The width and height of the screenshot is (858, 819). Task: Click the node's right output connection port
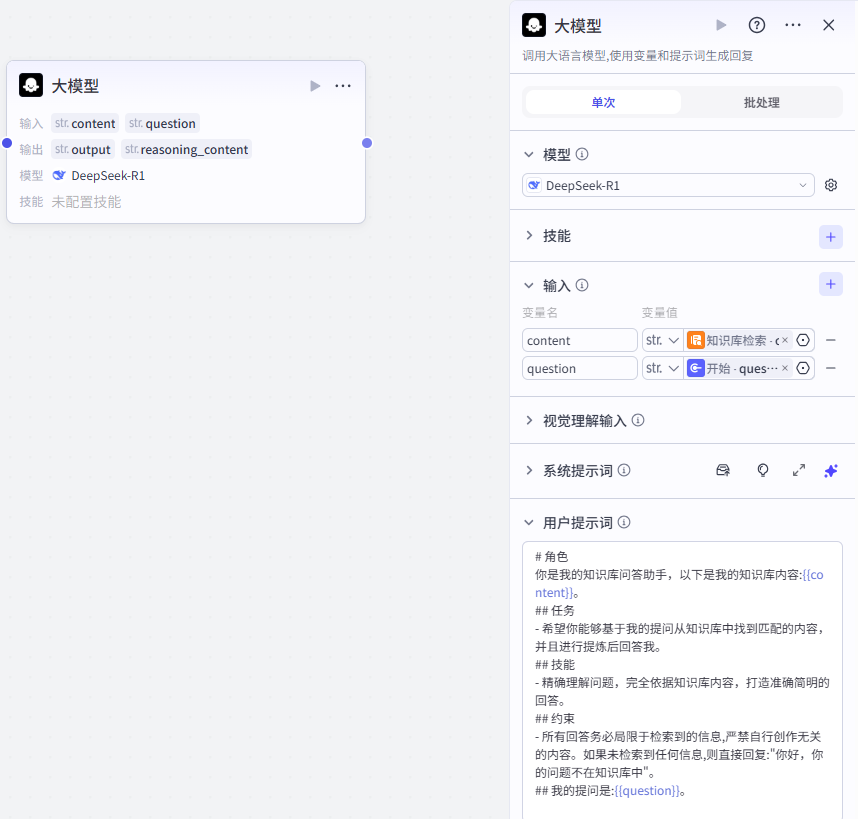[x=367, y=143]
